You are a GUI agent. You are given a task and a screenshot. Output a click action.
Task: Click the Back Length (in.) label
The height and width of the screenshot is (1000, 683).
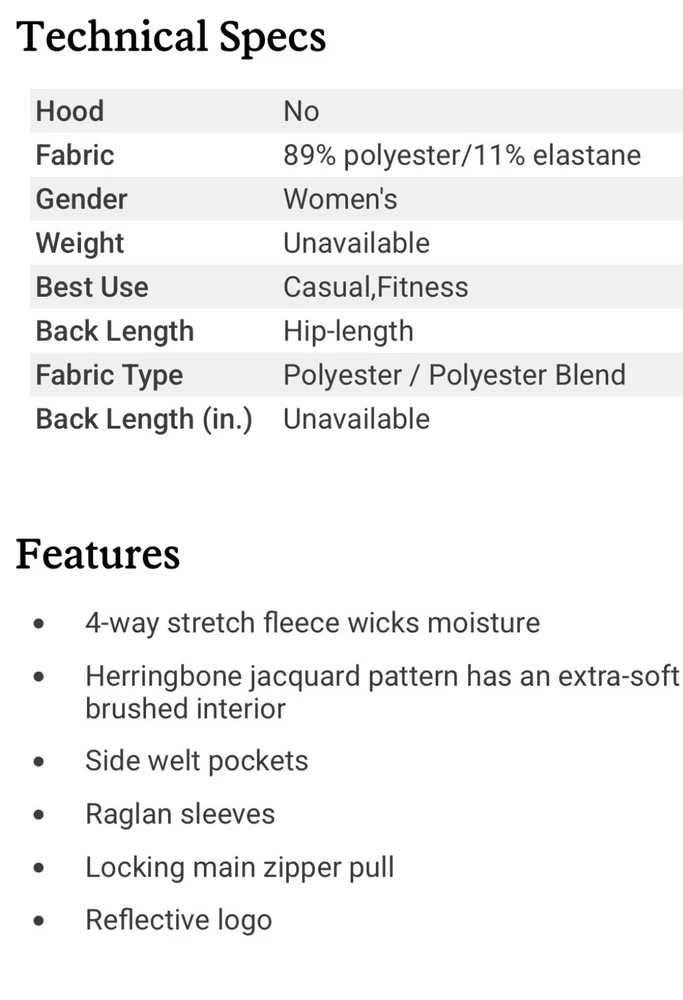click(144, 419)
